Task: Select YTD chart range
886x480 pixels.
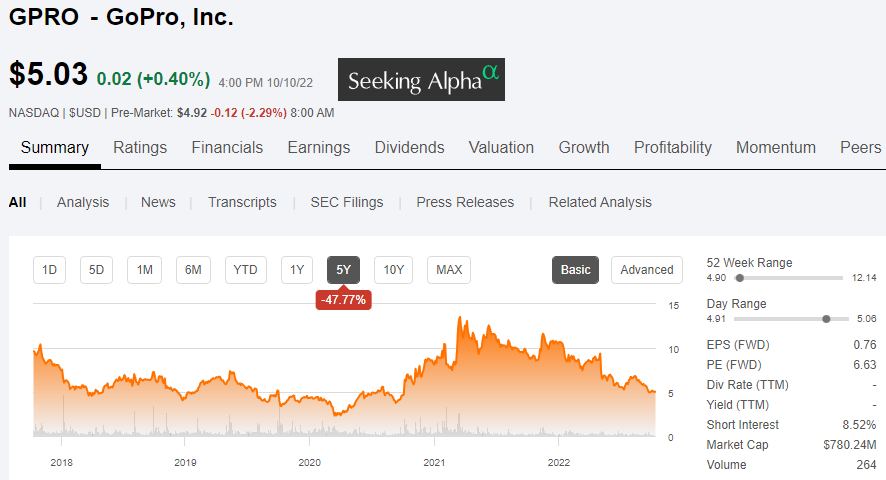Action: (x=245, y=270)
